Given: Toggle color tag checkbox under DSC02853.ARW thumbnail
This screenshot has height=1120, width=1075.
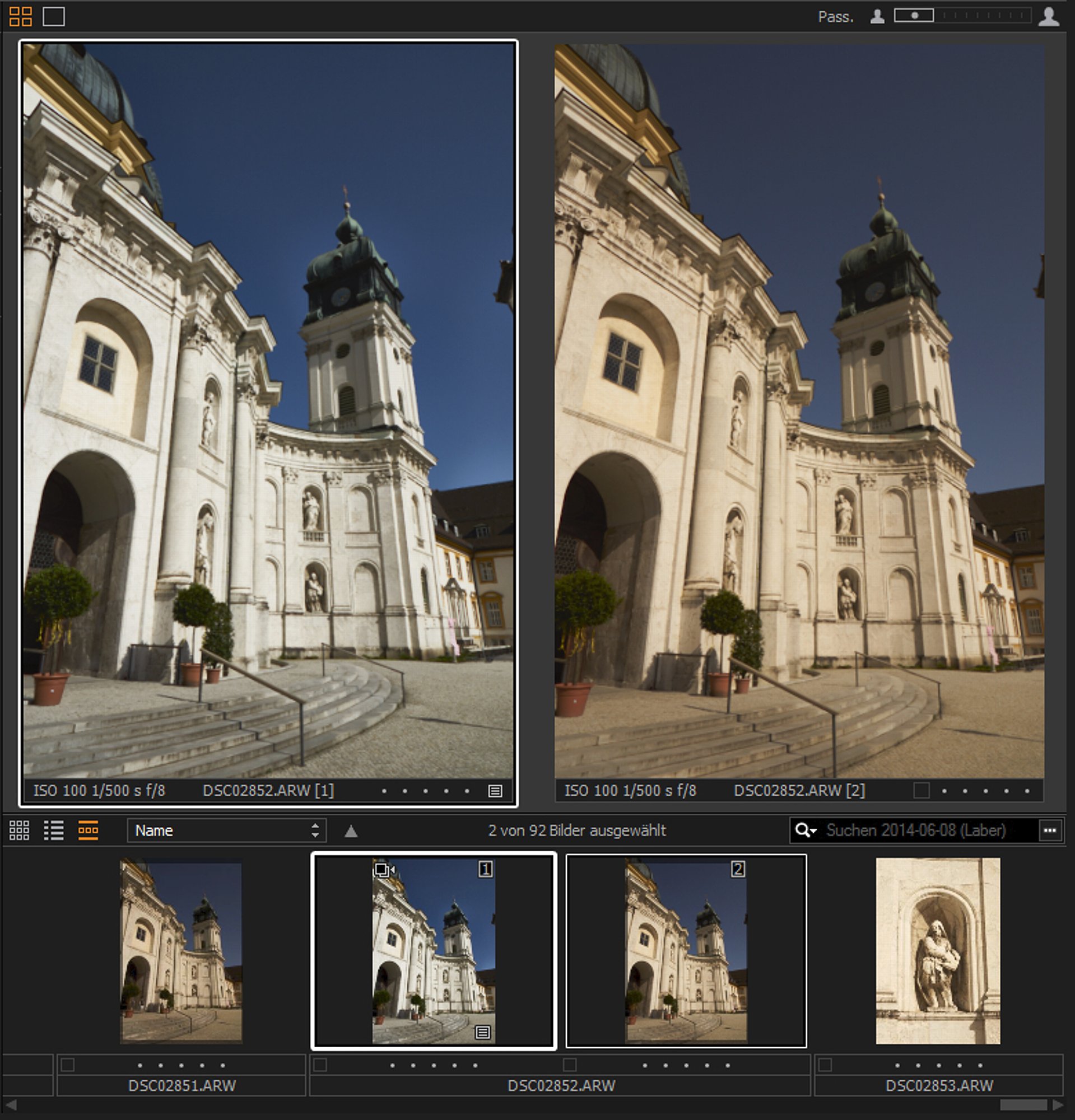Looking at the screenshot, I should (825, 1065).
